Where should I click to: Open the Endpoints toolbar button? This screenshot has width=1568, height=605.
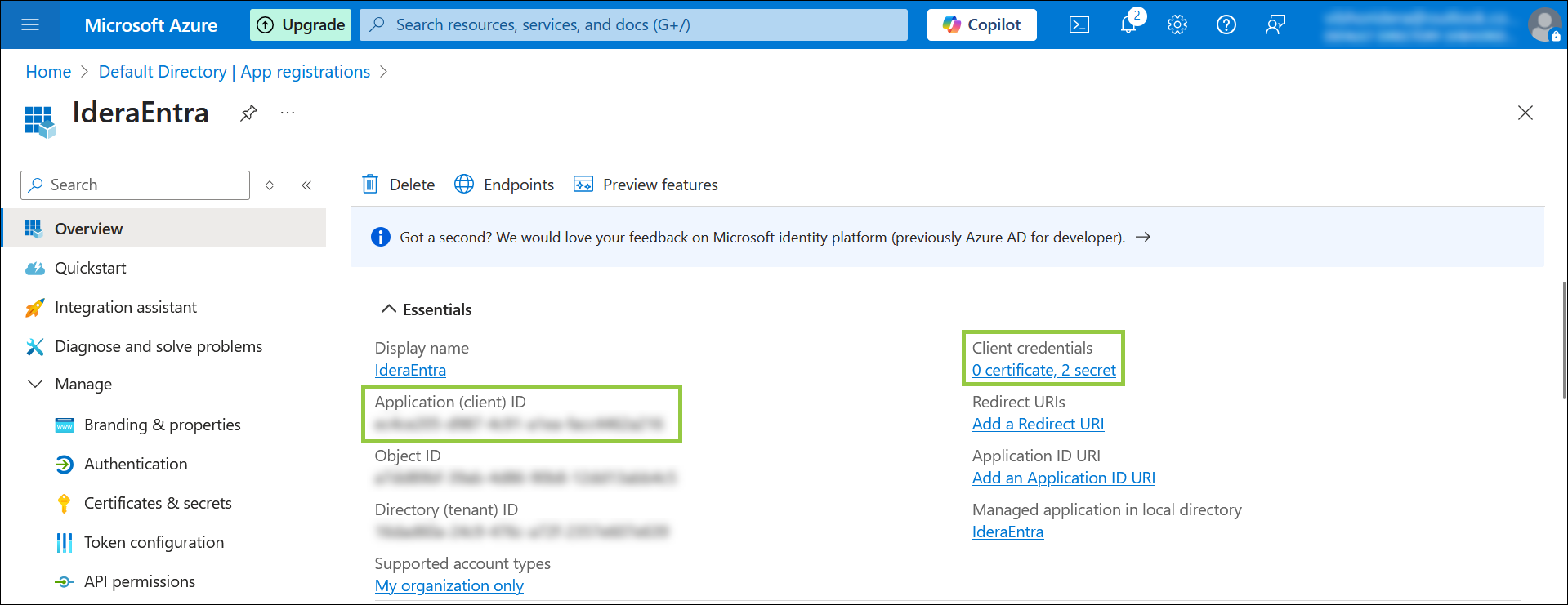coord(504,185)
